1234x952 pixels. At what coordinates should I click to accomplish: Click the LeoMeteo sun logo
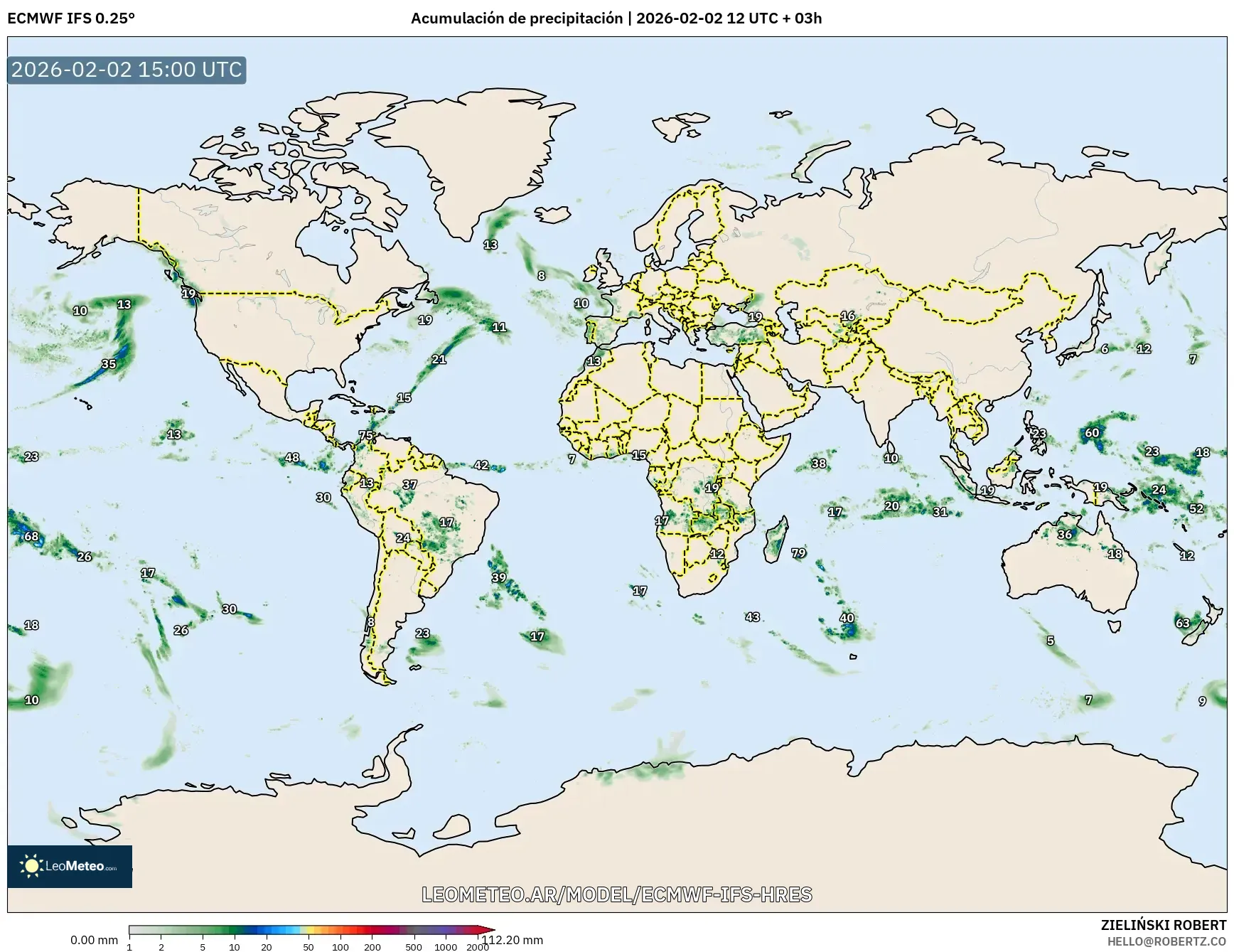pos(31,865)
